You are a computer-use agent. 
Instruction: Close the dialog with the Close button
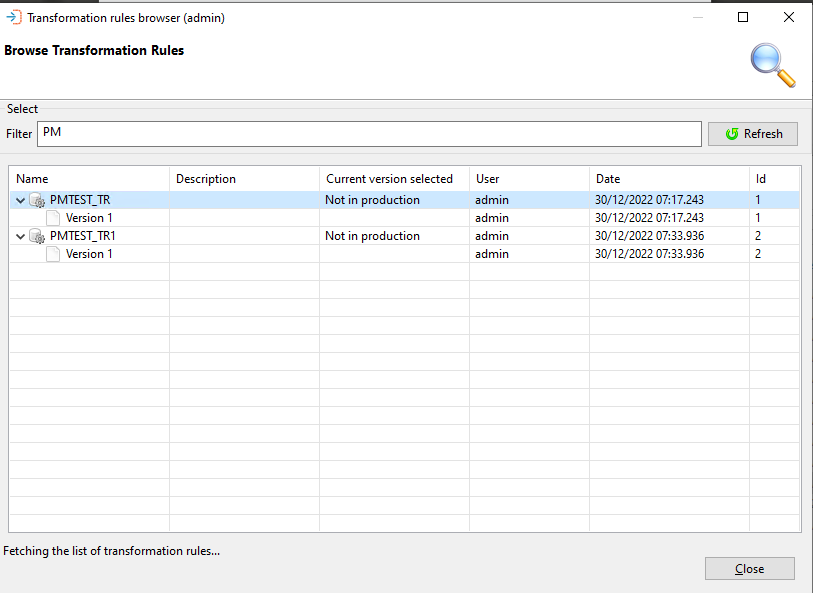(749, 569)
